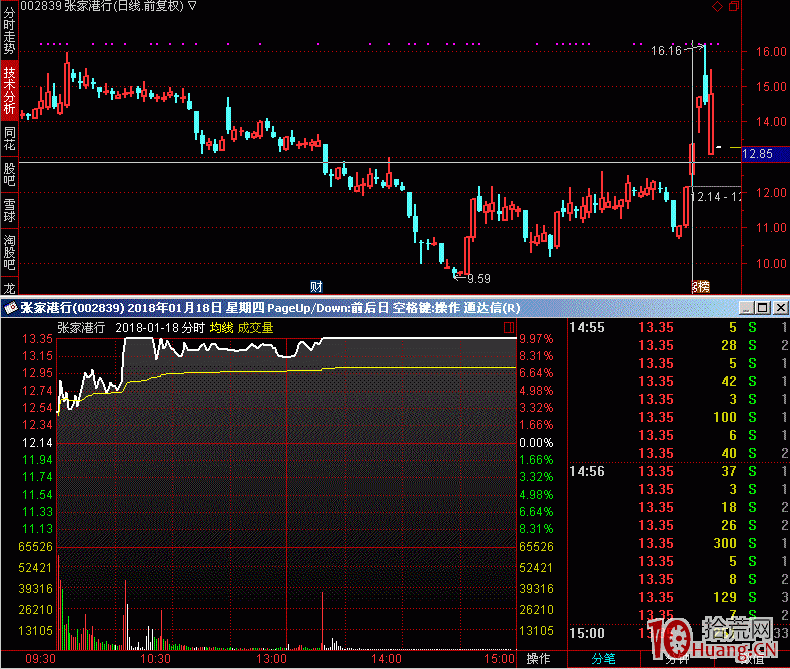Close the 张家港行 intraday dialog
This screenshot has width=790, height=669.
780,307
